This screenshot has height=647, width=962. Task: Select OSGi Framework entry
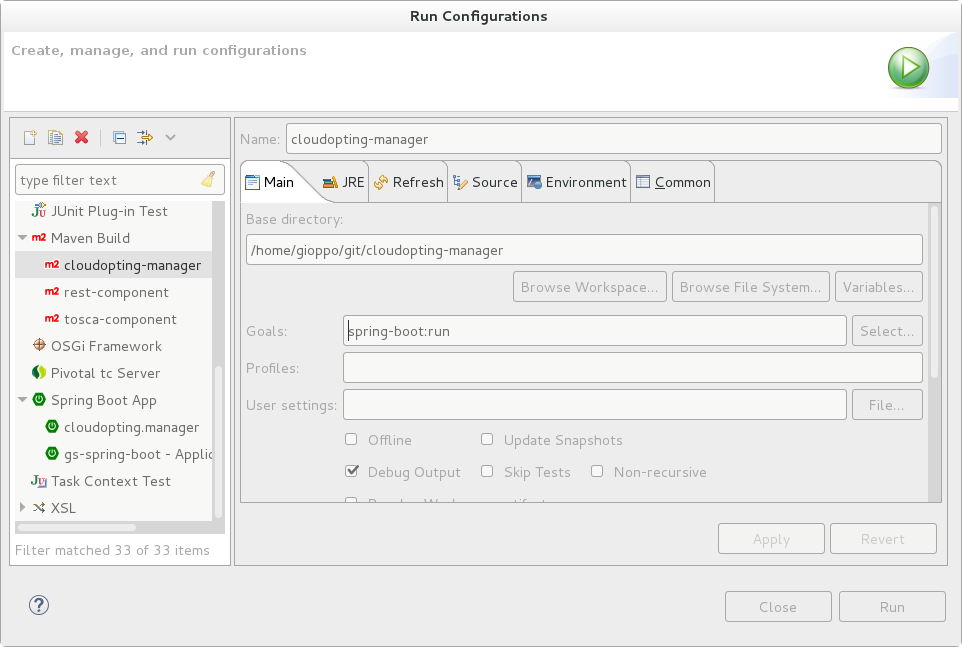[114, 346]
